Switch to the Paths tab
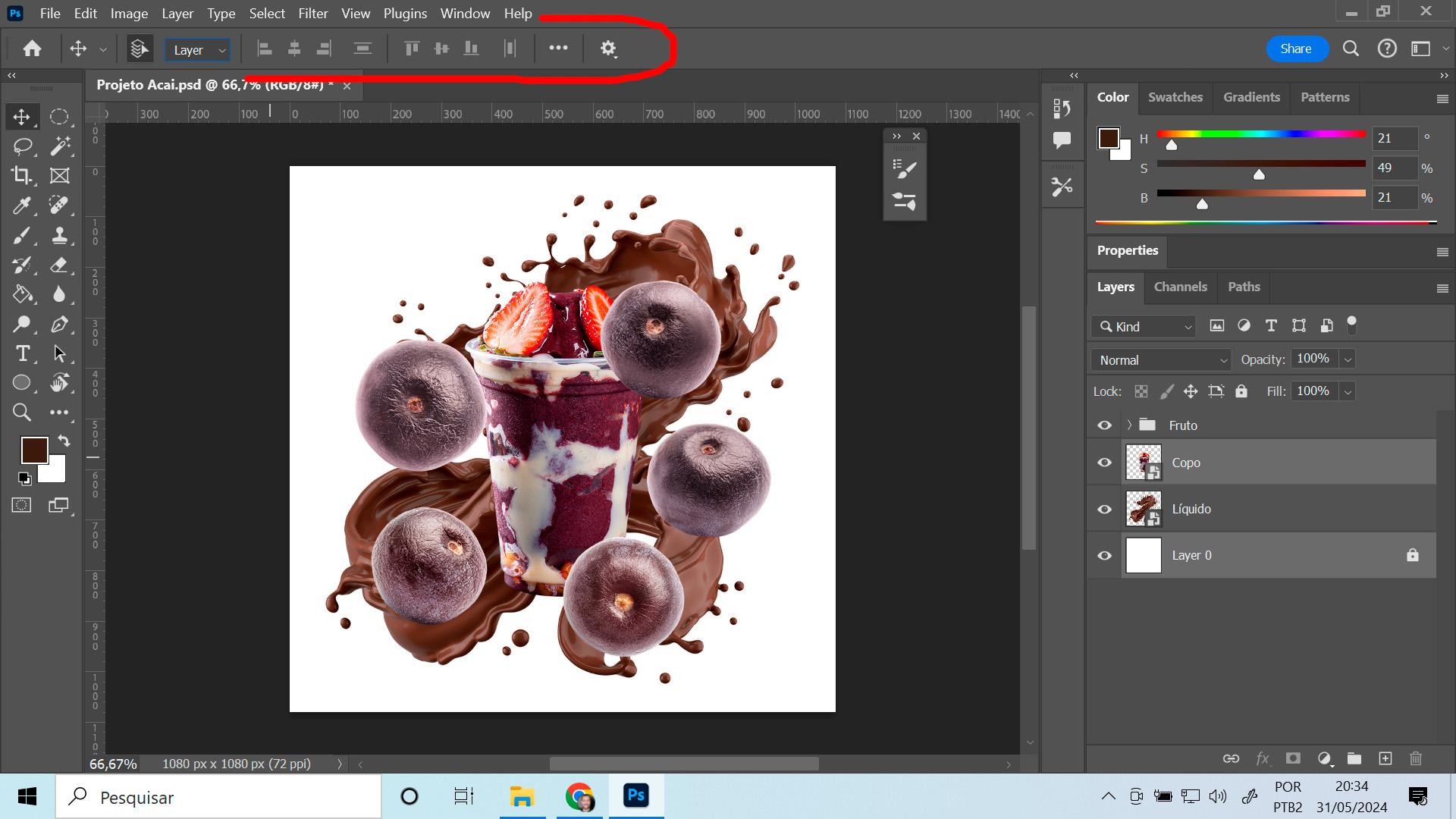Viewport: 1456px width, 819px height. (x=1244, y=287)
